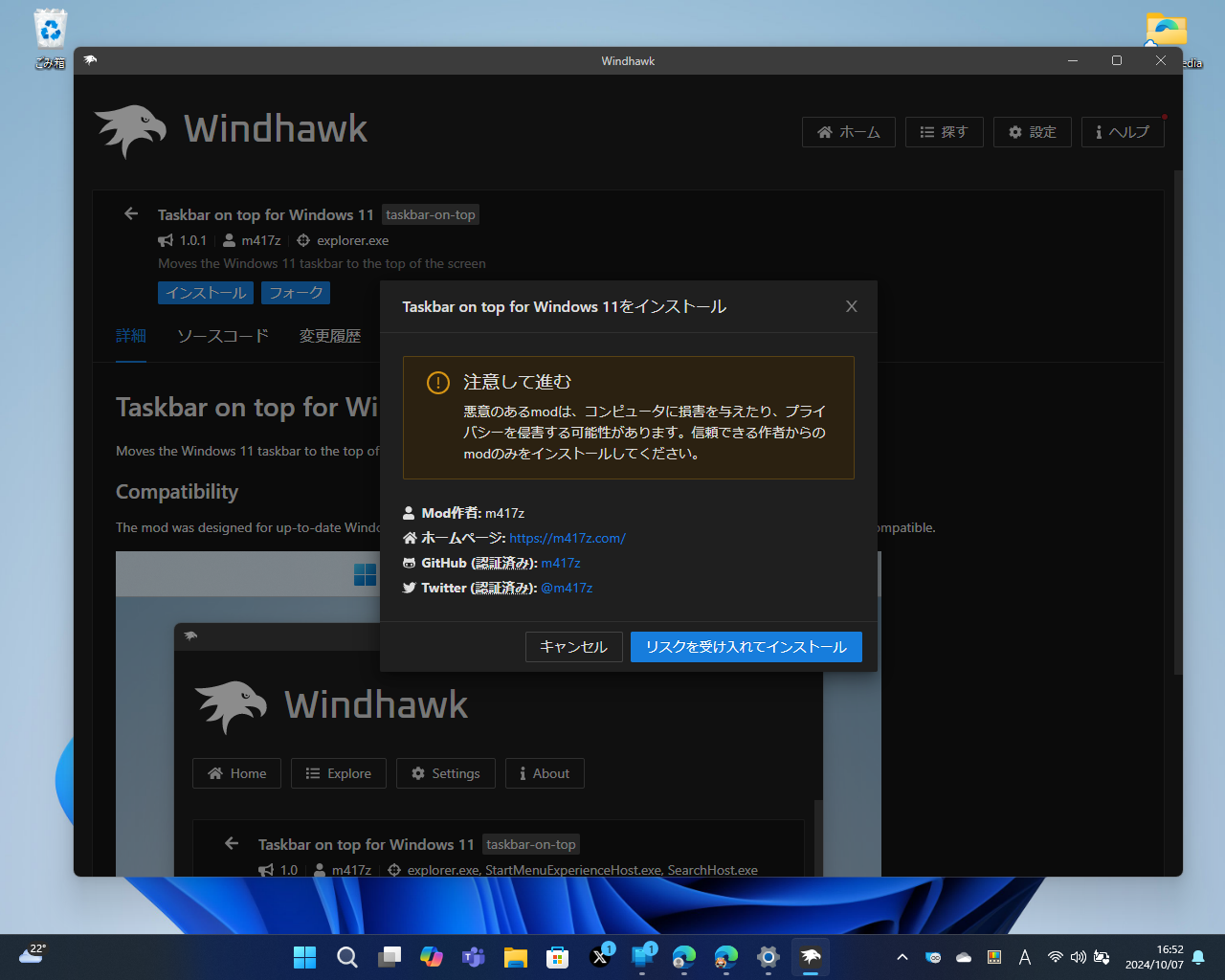Click the Windhawk icon on the taskbar
The image size is (1225, 980).
coord(811,957)
